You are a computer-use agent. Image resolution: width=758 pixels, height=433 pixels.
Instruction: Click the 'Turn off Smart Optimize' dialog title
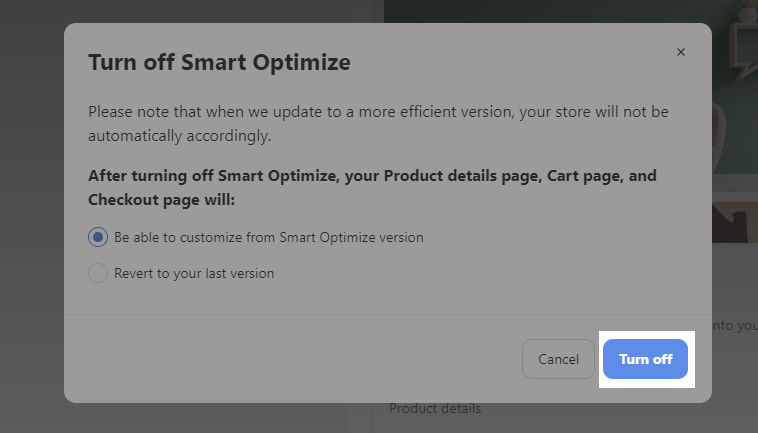tap(219, 62)
